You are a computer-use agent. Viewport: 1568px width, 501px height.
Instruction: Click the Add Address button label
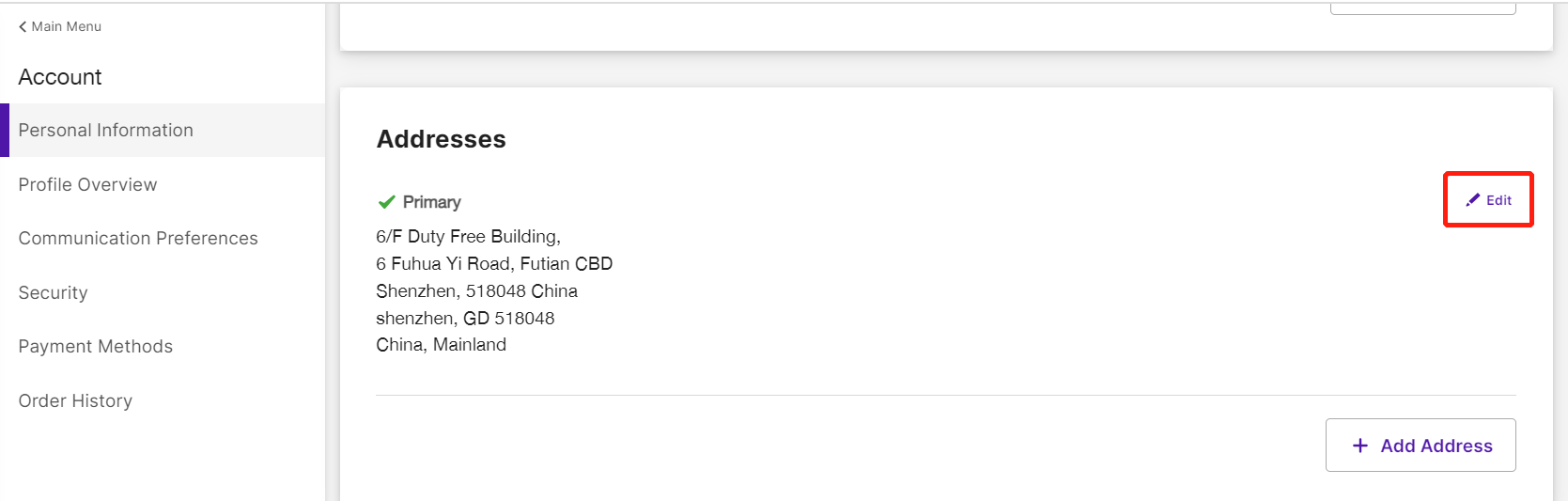[1436, 446]
